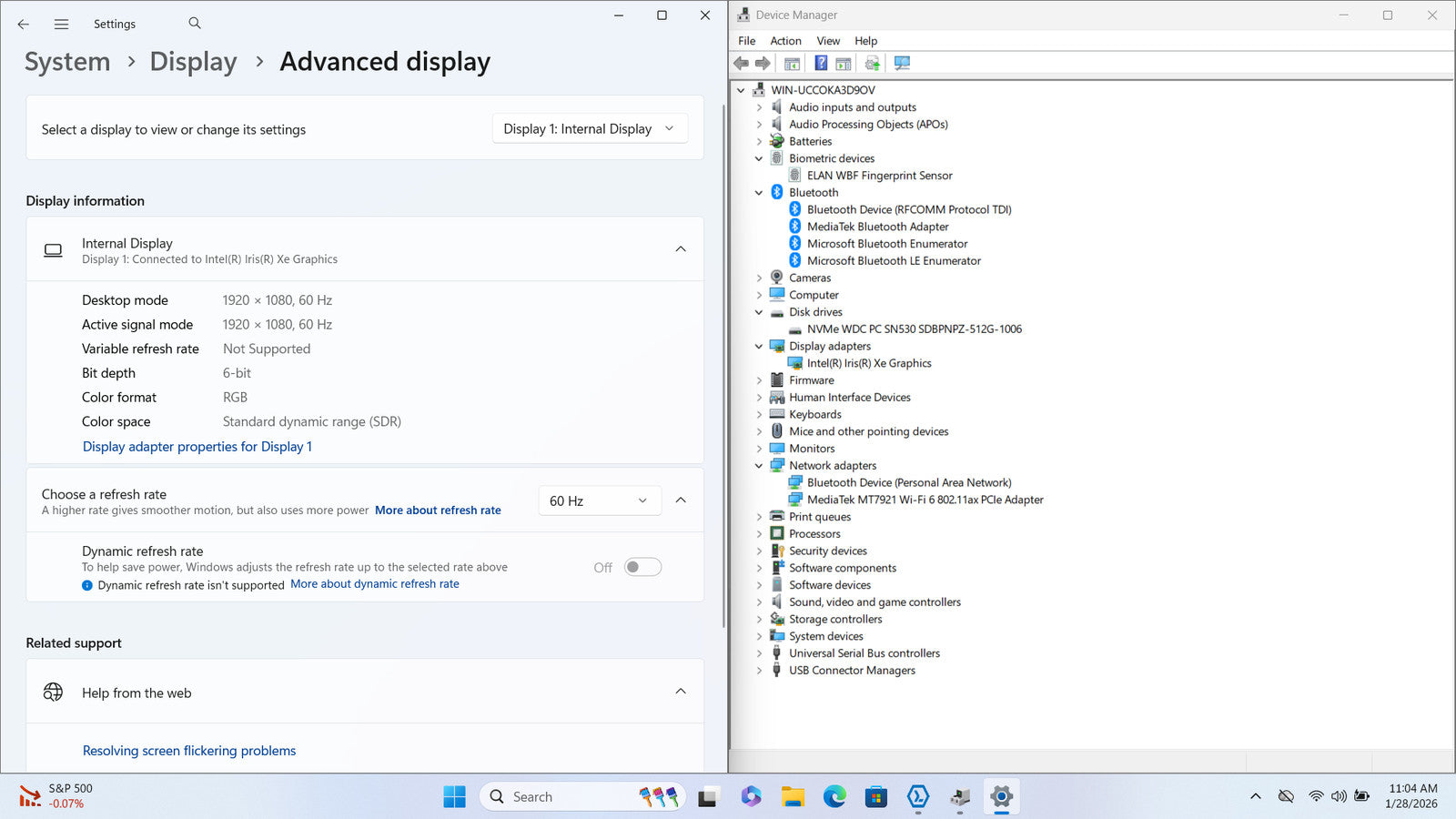Toggle the Dynamic refresh rate switch

tap(642, 567)
